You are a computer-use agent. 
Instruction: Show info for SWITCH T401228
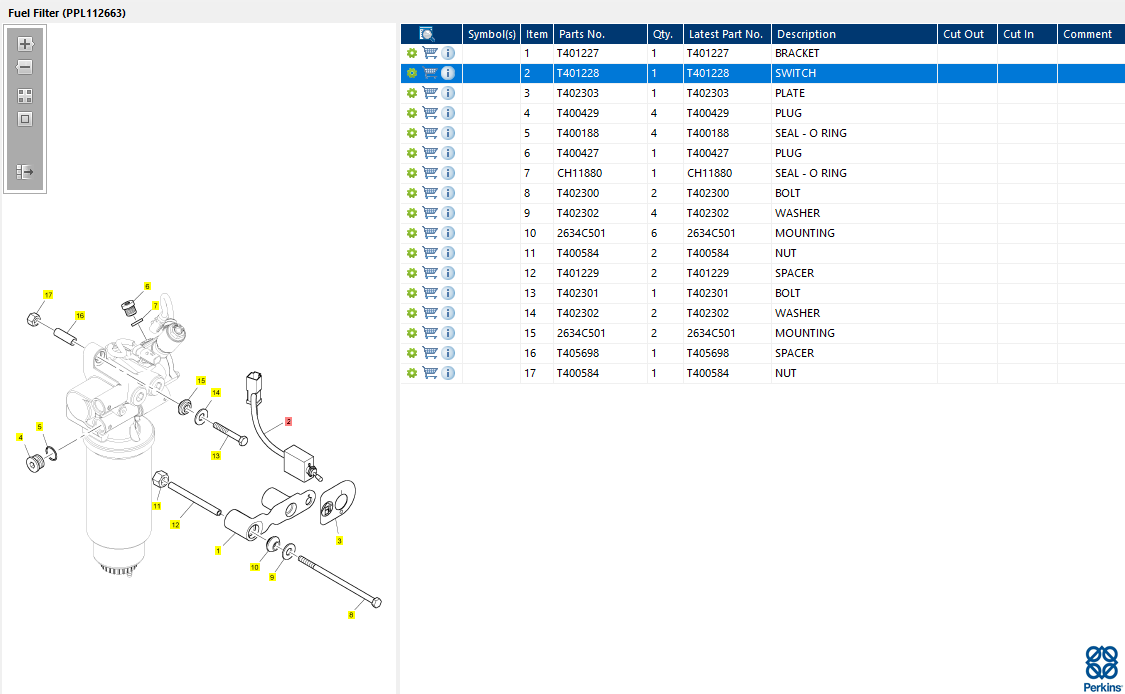pos(448,73)
